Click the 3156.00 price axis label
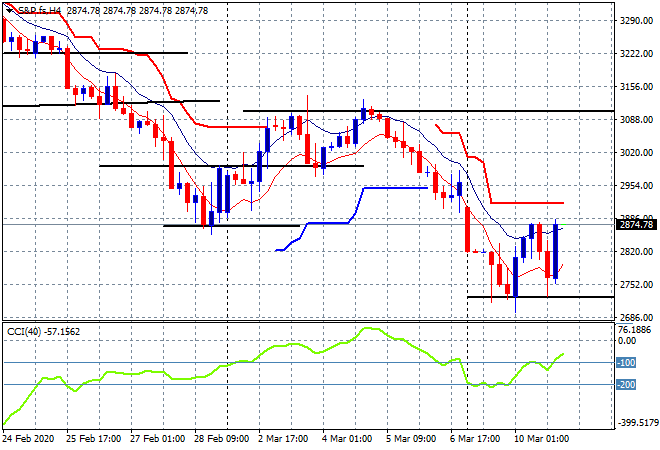 pyautogui.click(x=636, y=86)
